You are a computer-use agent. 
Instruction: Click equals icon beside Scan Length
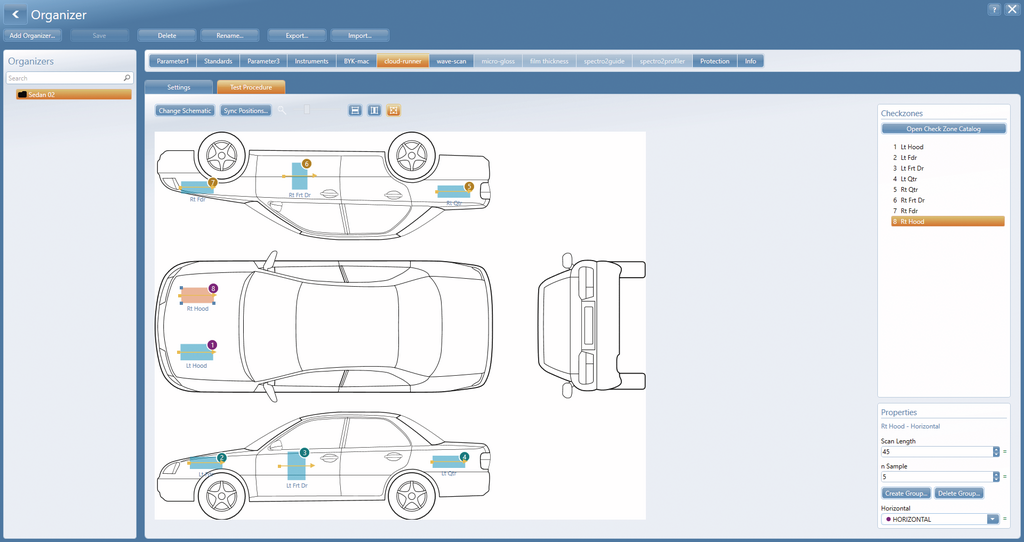coord(1005,451)
